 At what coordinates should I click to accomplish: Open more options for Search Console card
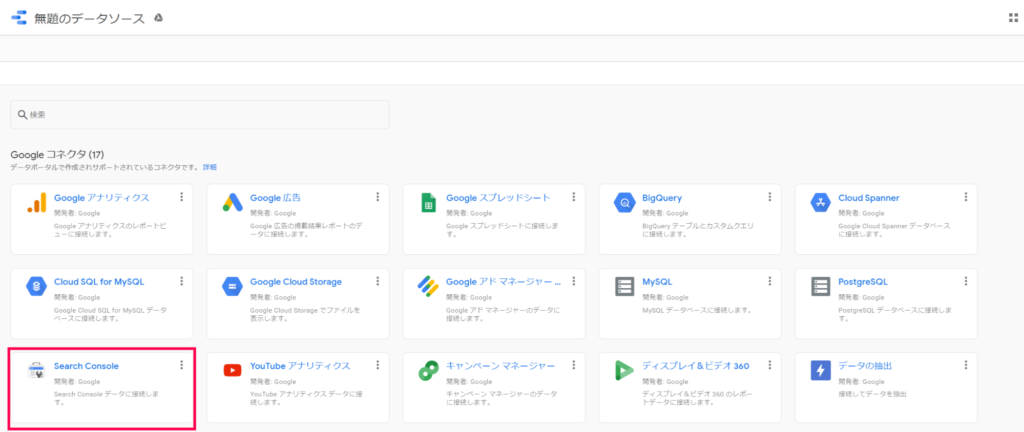pyautogui.click(x=182, y=365)
